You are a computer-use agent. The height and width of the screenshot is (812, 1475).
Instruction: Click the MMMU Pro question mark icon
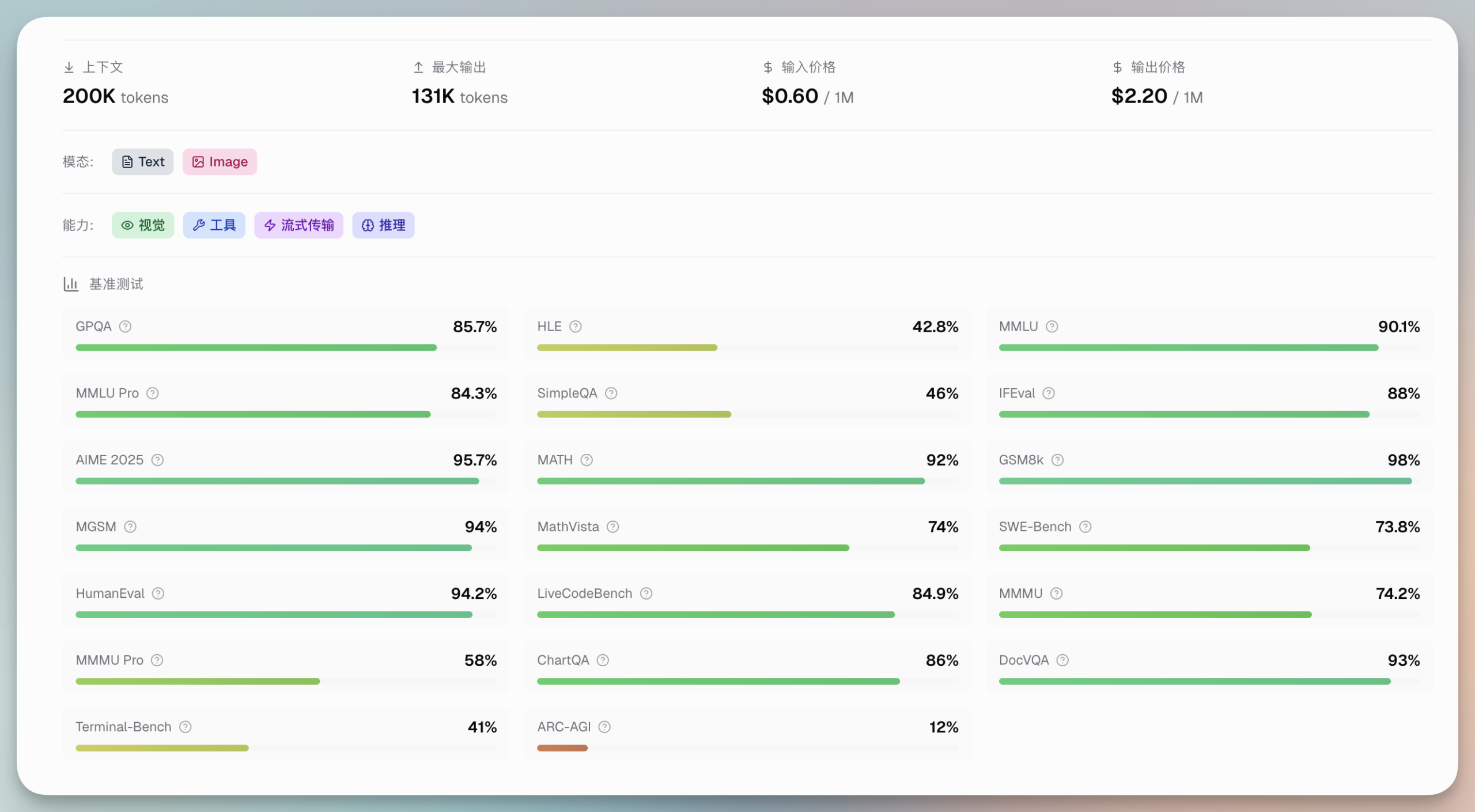point(157,661)
